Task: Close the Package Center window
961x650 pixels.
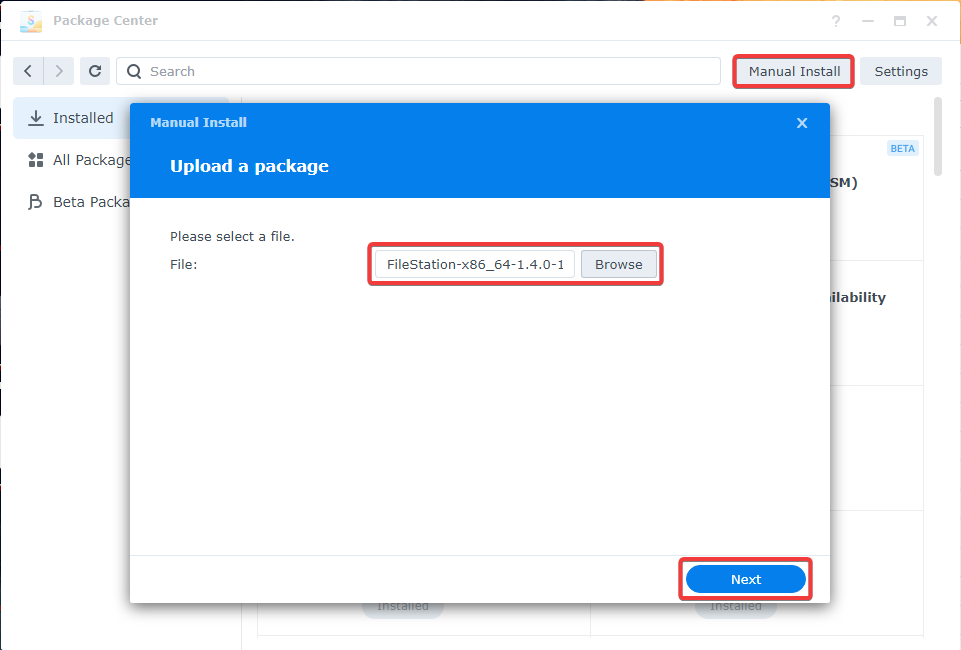Action: (x=932, y=21)
